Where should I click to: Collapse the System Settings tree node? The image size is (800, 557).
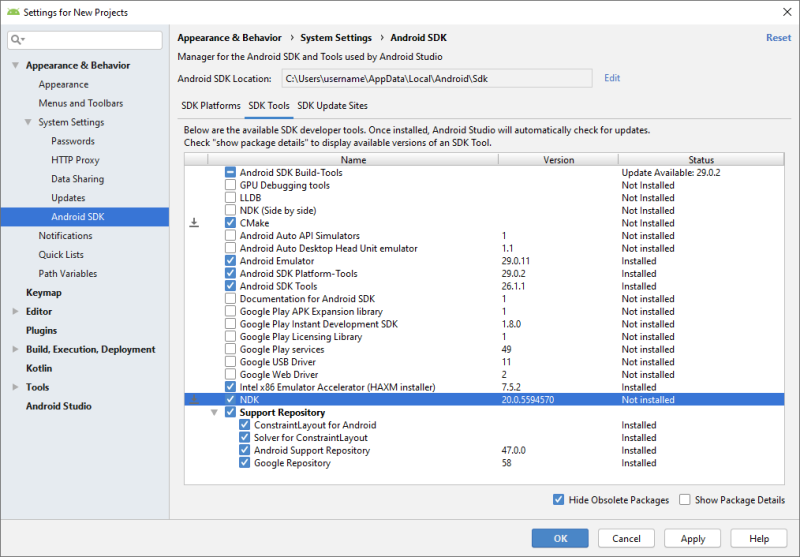(x=29, y=122)
